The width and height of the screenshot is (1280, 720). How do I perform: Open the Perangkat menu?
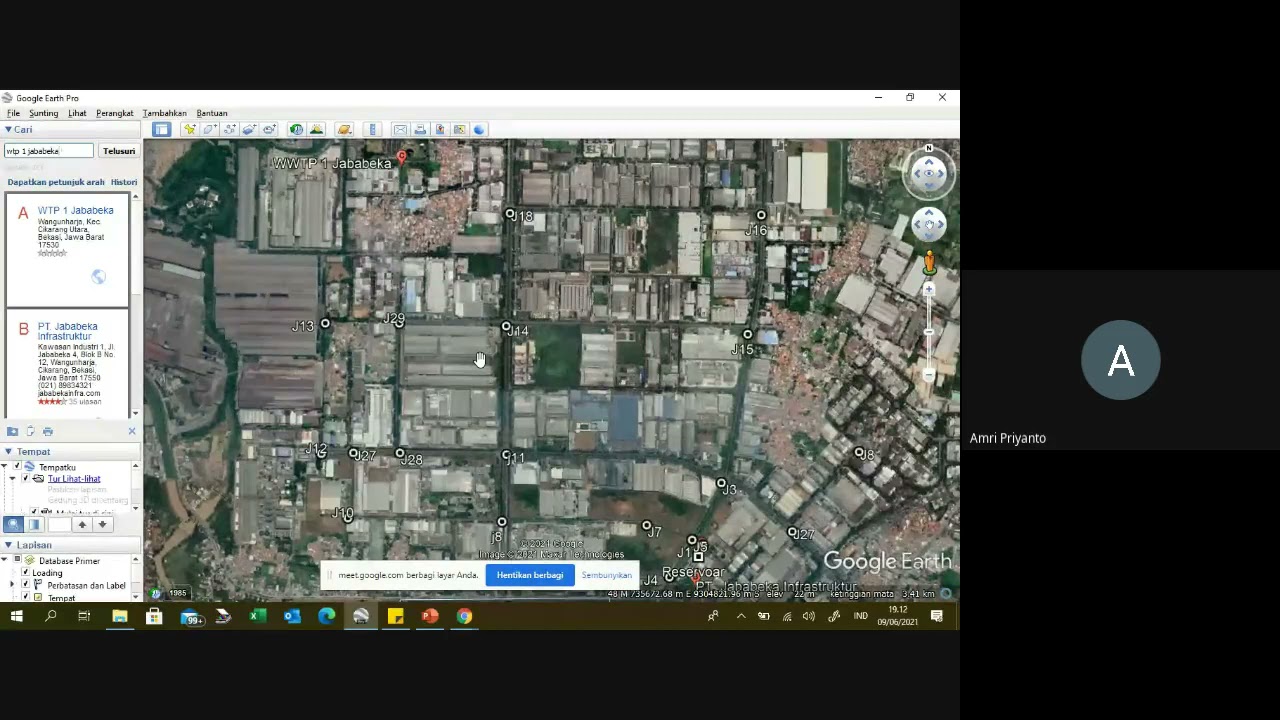pos(115,113)
